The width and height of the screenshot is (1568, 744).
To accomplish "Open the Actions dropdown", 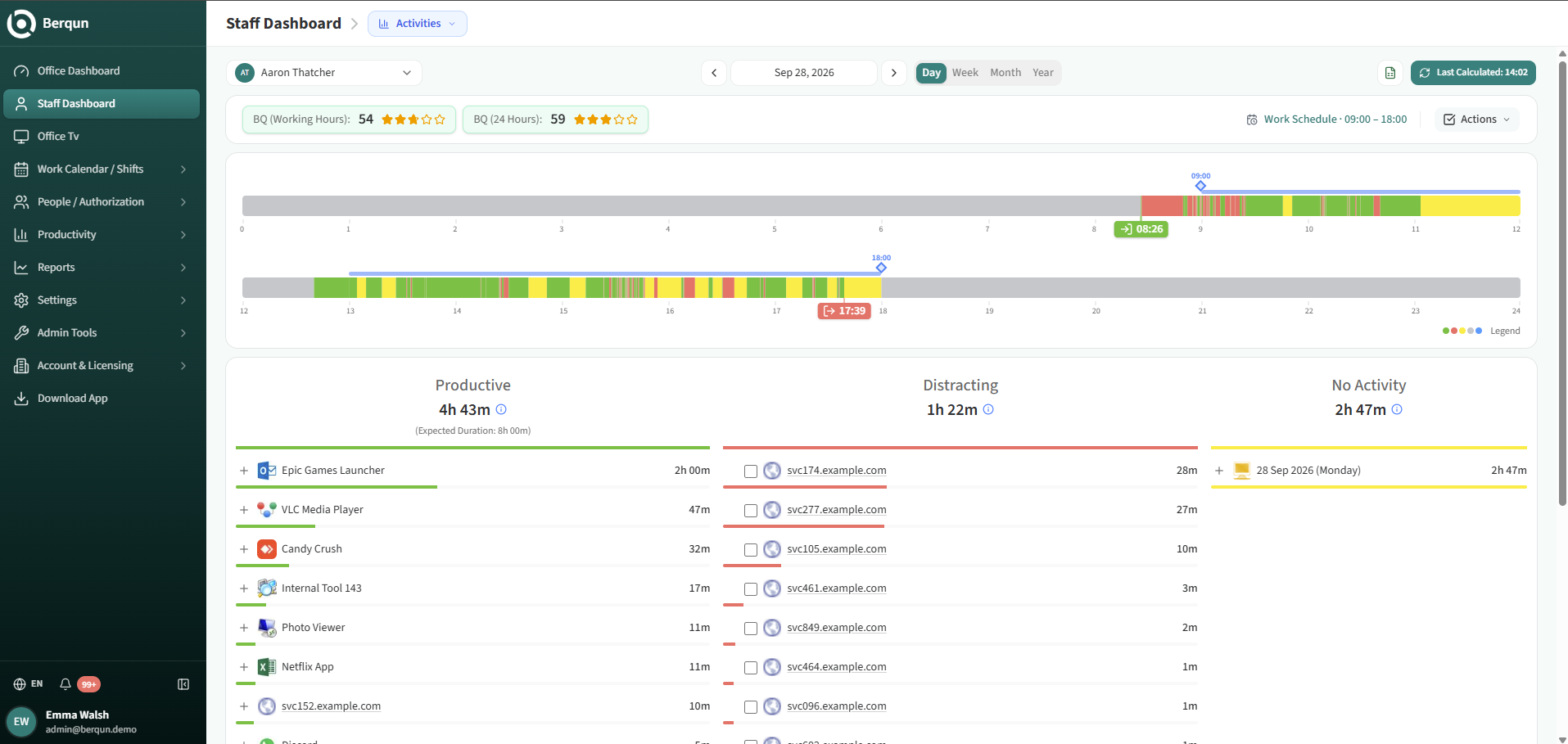I will pyautogui.click(x=1477, y=119).
